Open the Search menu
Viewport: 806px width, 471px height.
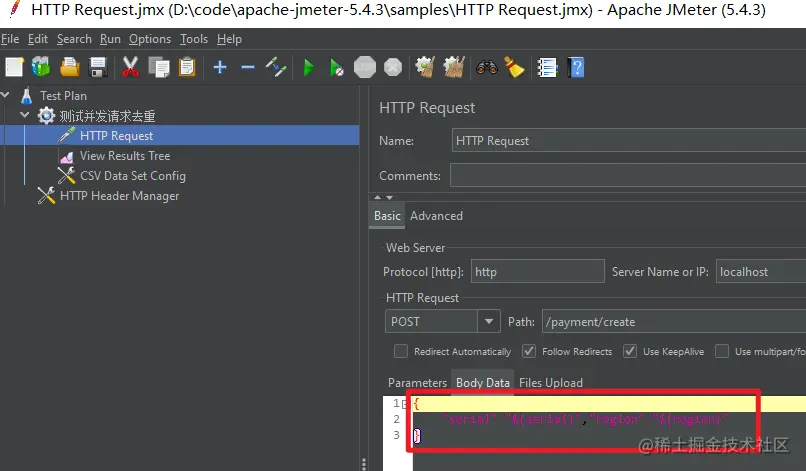point(74,39)
